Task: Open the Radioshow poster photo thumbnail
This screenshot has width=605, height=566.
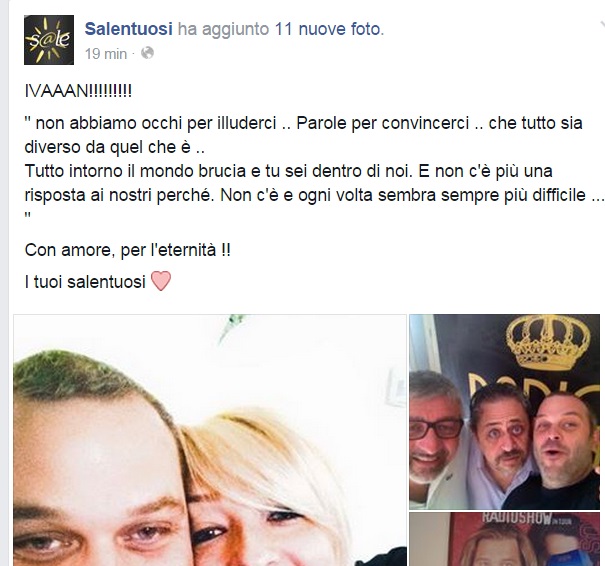Action: (504, 539)
